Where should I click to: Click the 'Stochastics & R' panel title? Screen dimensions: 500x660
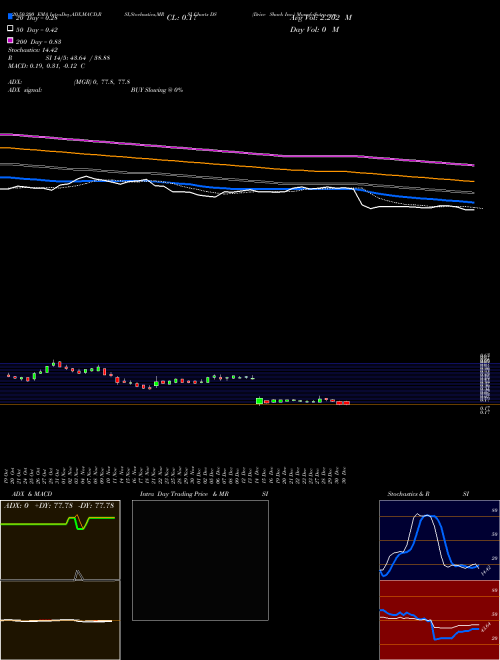click(408, 494)
